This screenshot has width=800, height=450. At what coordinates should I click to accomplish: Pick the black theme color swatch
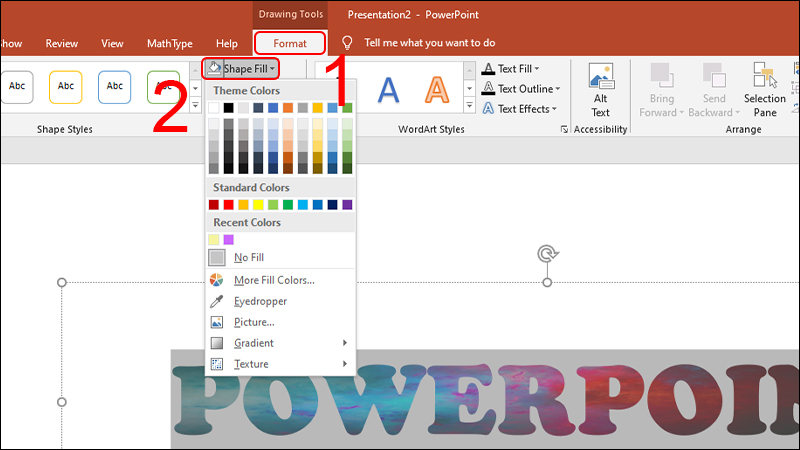coord(229,108)
